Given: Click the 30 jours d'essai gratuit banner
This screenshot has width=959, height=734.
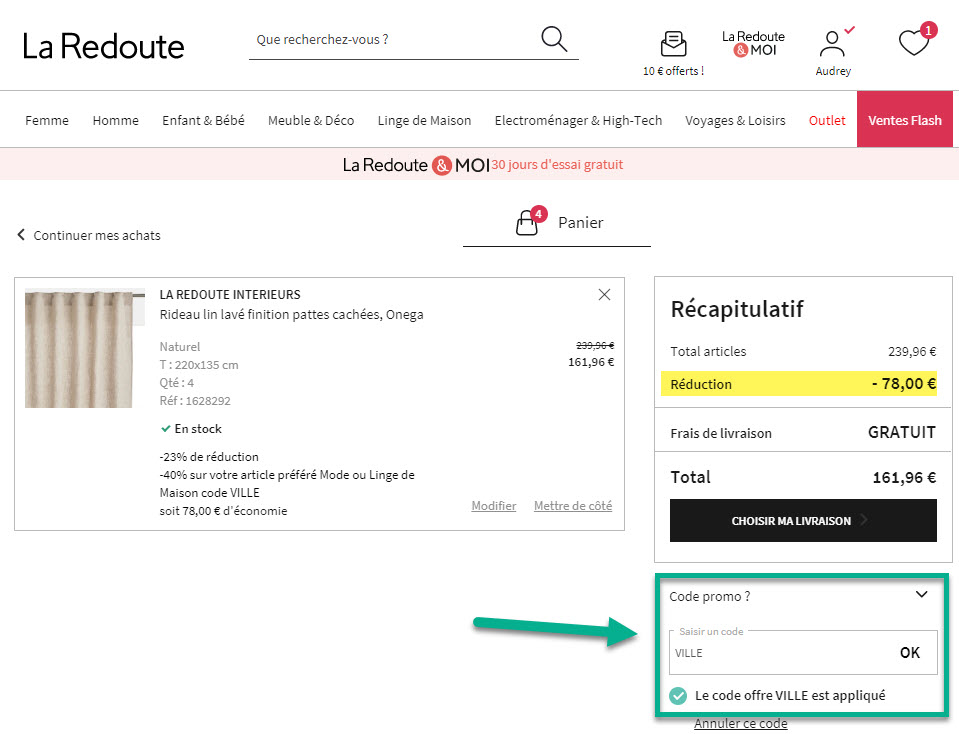Looking at the screenshot, I should (557, 165).
